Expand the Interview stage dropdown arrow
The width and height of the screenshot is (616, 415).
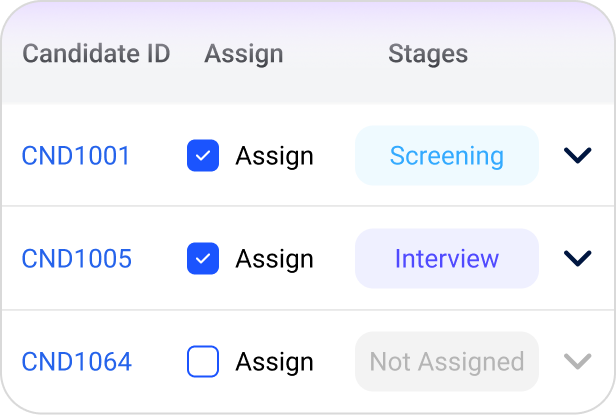tap(577, 259)
